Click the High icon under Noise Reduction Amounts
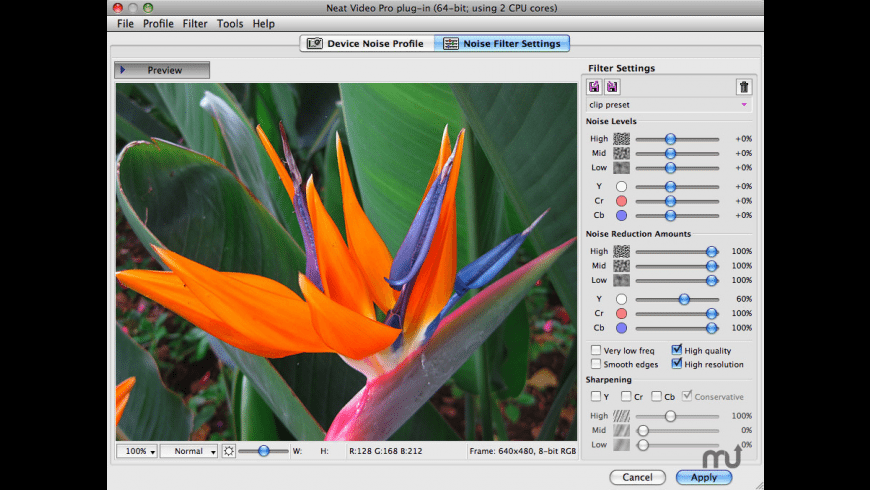 [x=621, y=251]
